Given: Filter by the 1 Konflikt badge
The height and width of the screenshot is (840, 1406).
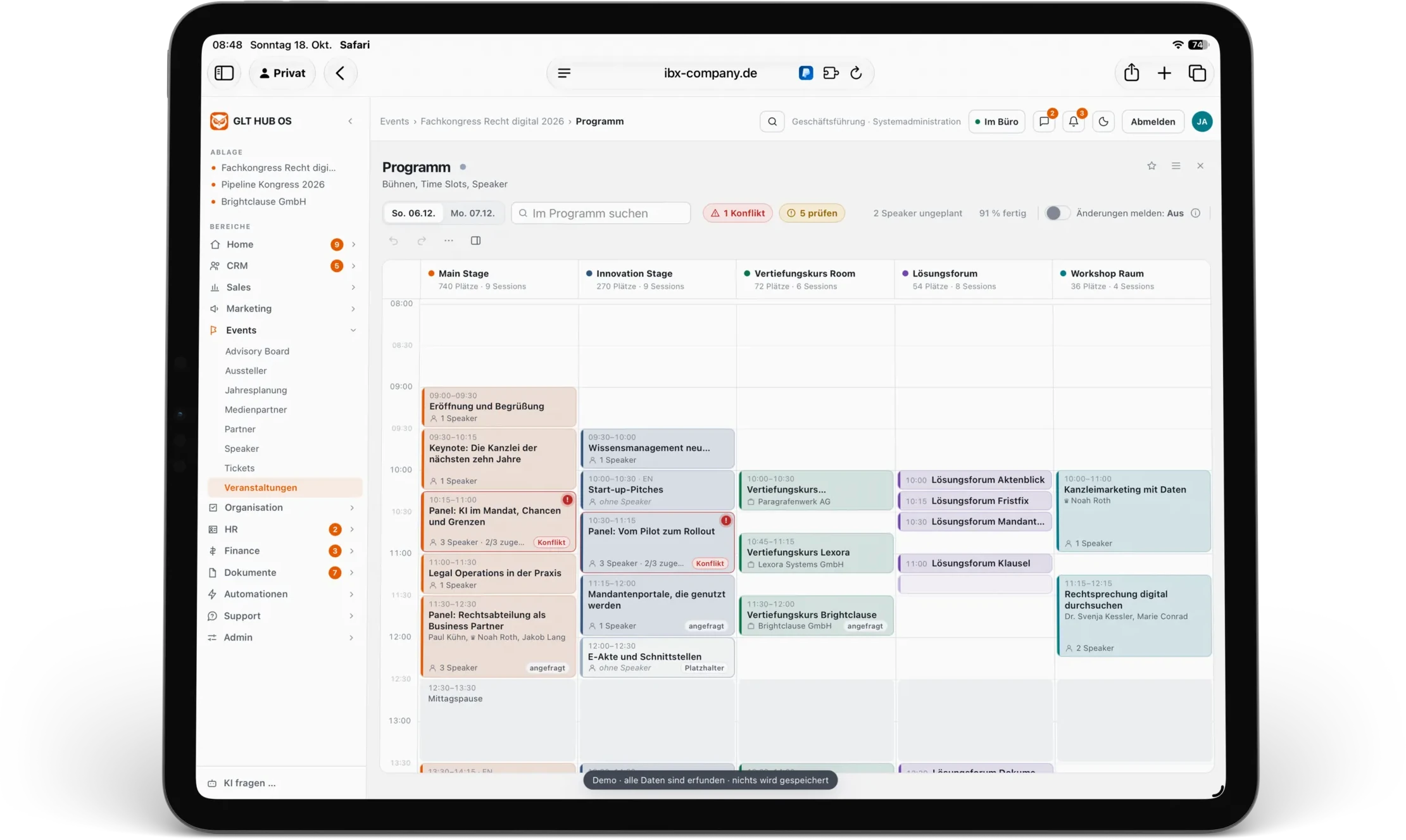Looking at the screenshot, I should [738, 213].
